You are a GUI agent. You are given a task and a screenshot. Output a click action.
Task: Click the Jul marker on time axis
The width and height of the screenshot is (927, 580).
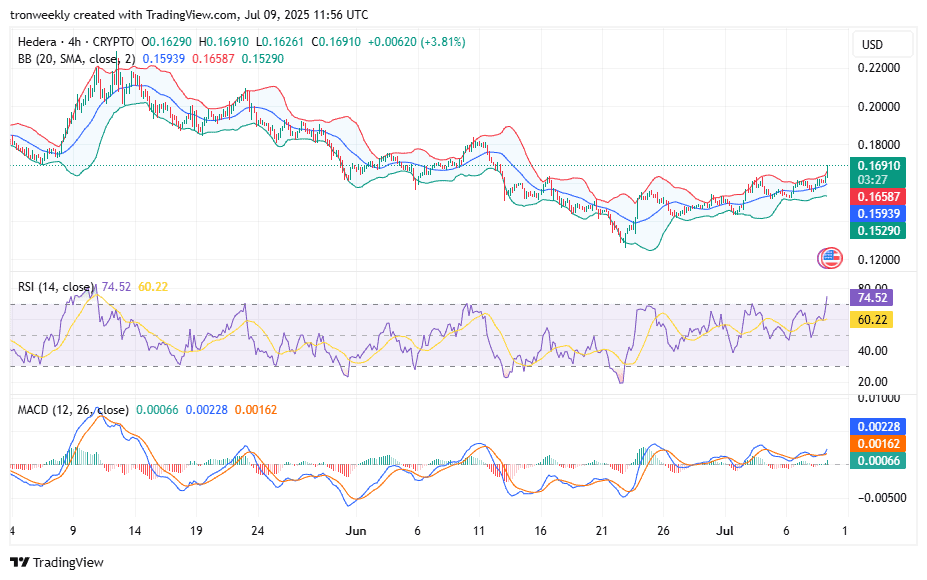click(725, 530)
